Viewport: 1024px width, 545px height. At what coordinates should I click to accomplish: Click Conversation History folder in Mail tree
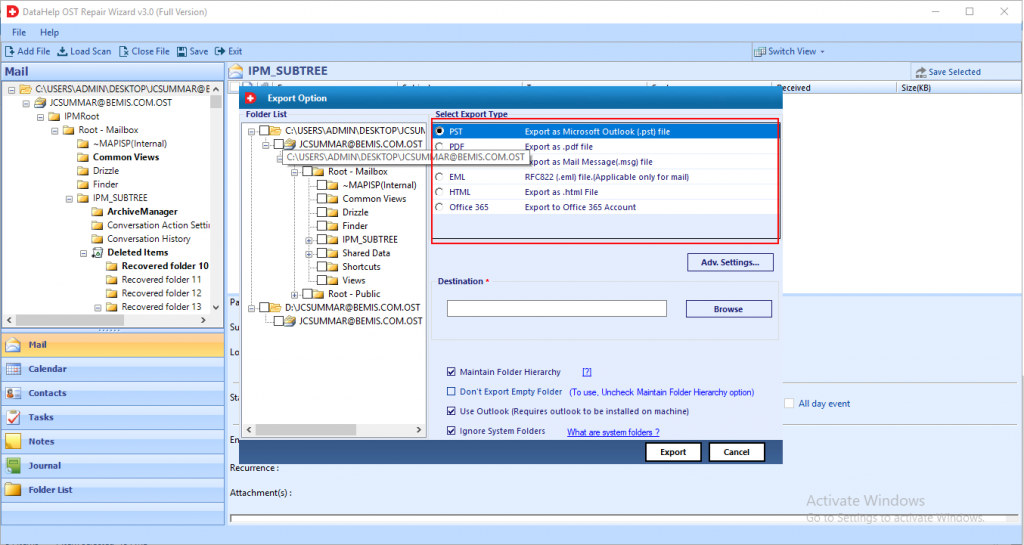(x=149, y=239)
